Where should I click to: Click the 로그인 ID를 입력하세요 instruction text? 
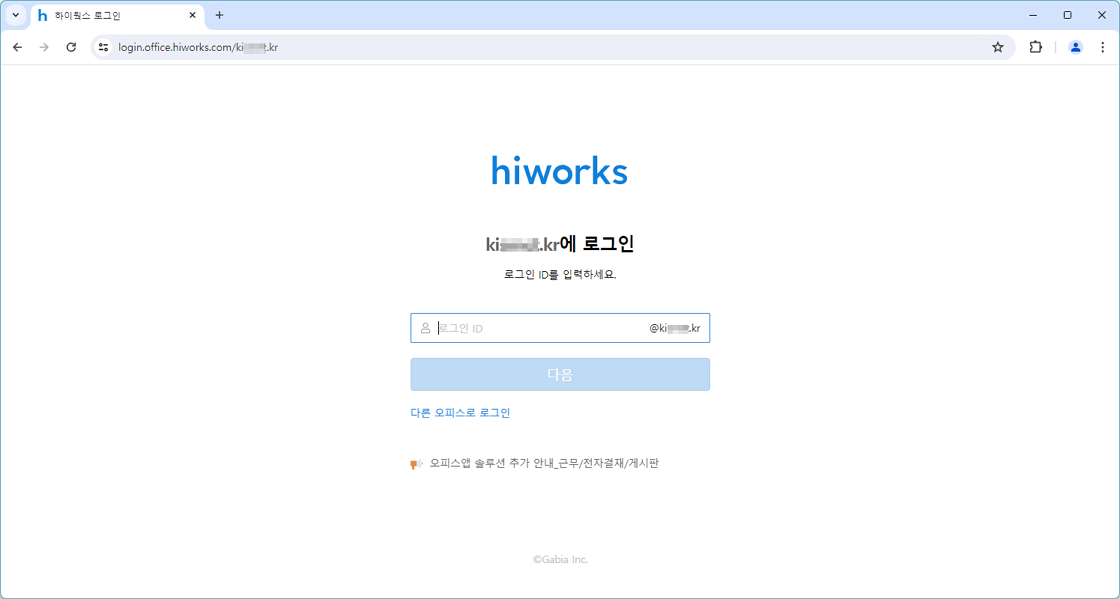(560, 275)
